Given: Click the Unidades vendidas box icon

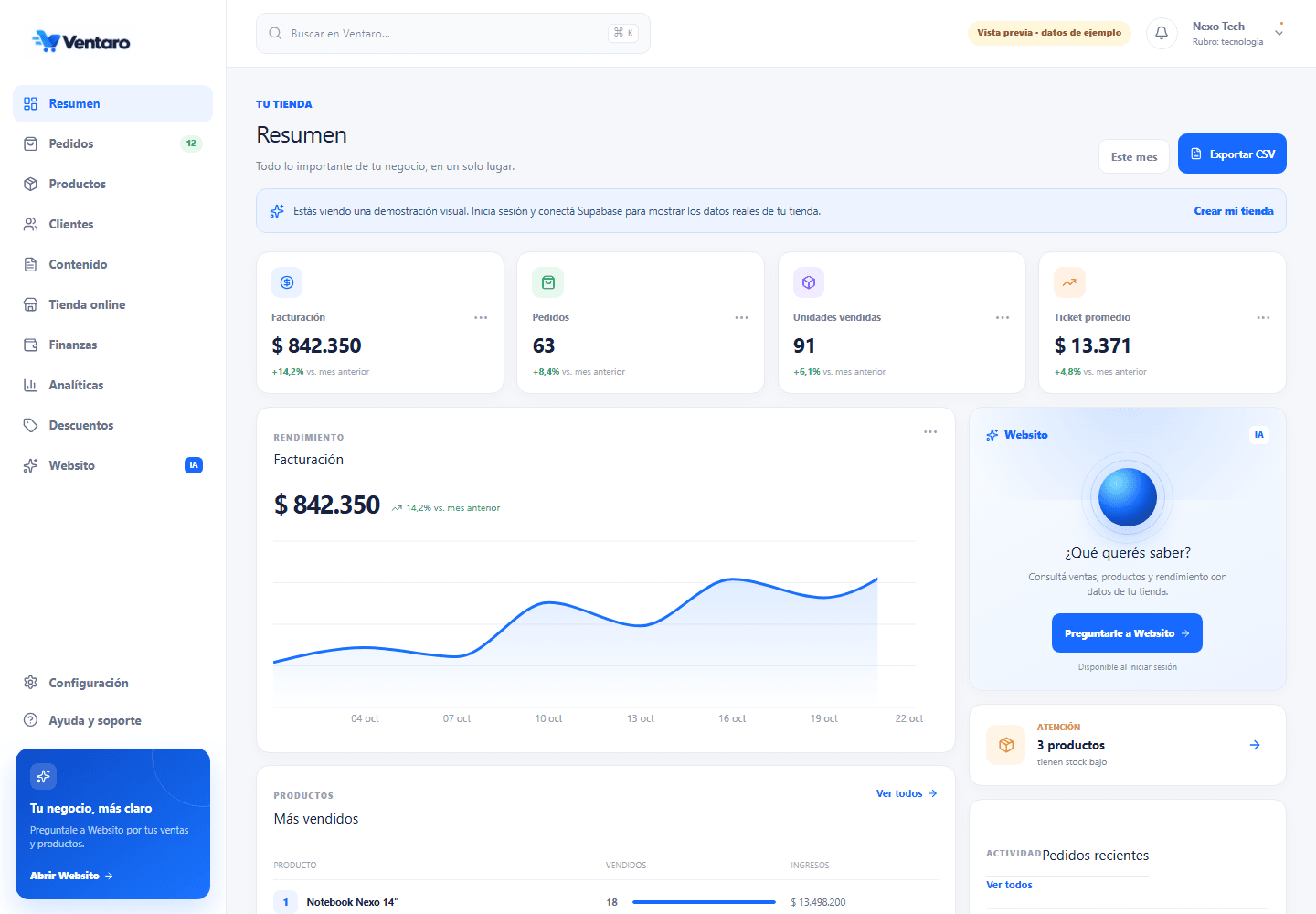Looking at the screenshot, I should 809,282.
